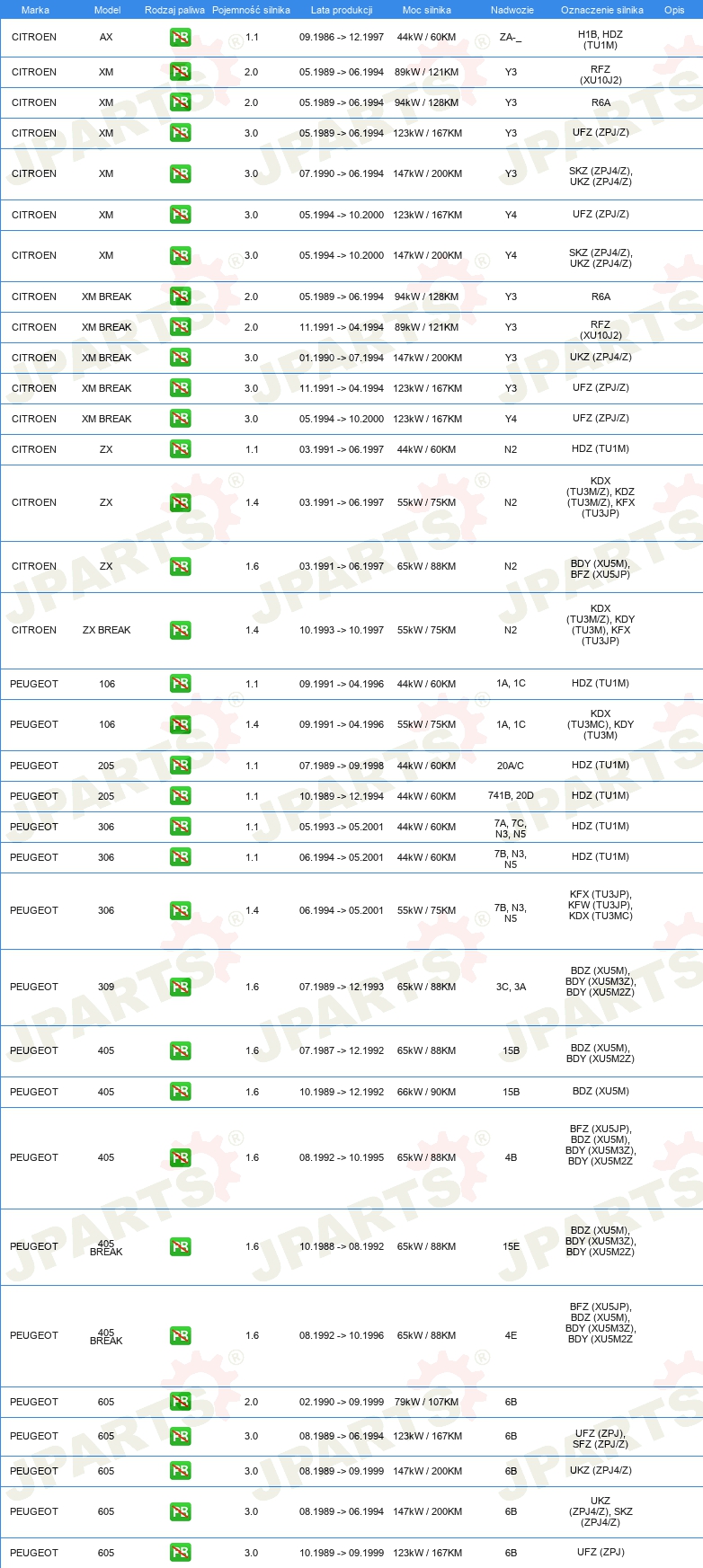Select the model cell 'AX'
Image resolution: width=703 pixels, height=1568 pixels.
point(106,38)
